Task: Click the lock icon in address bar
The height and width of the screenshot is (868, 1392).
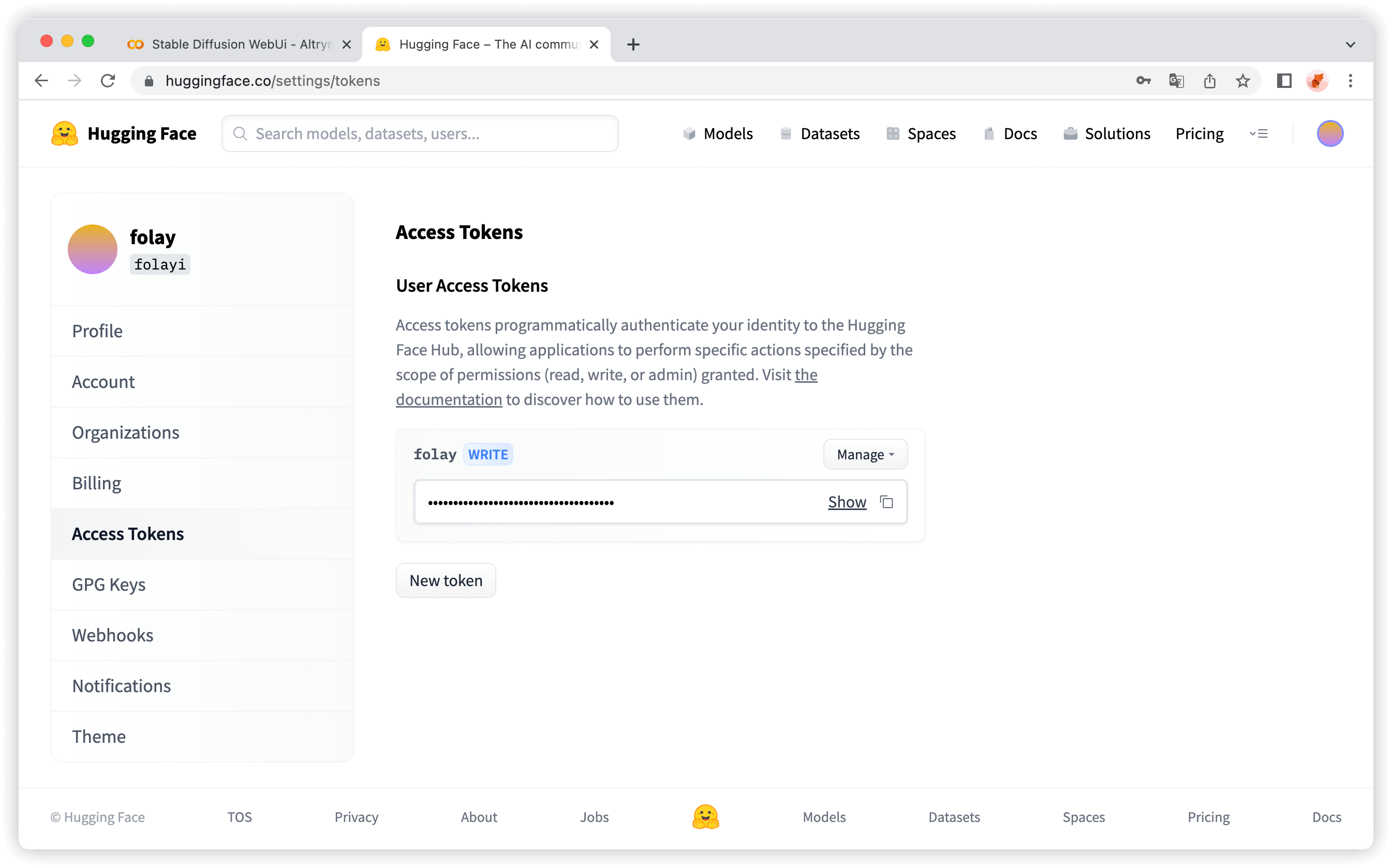Action: (149, 81)
